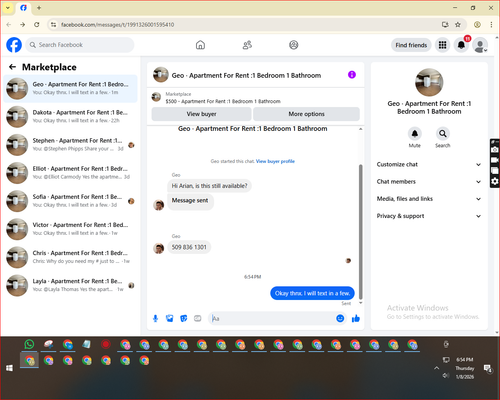500x400 pixels.
Task: Click the View buyer button
Action: coord(201,114)
